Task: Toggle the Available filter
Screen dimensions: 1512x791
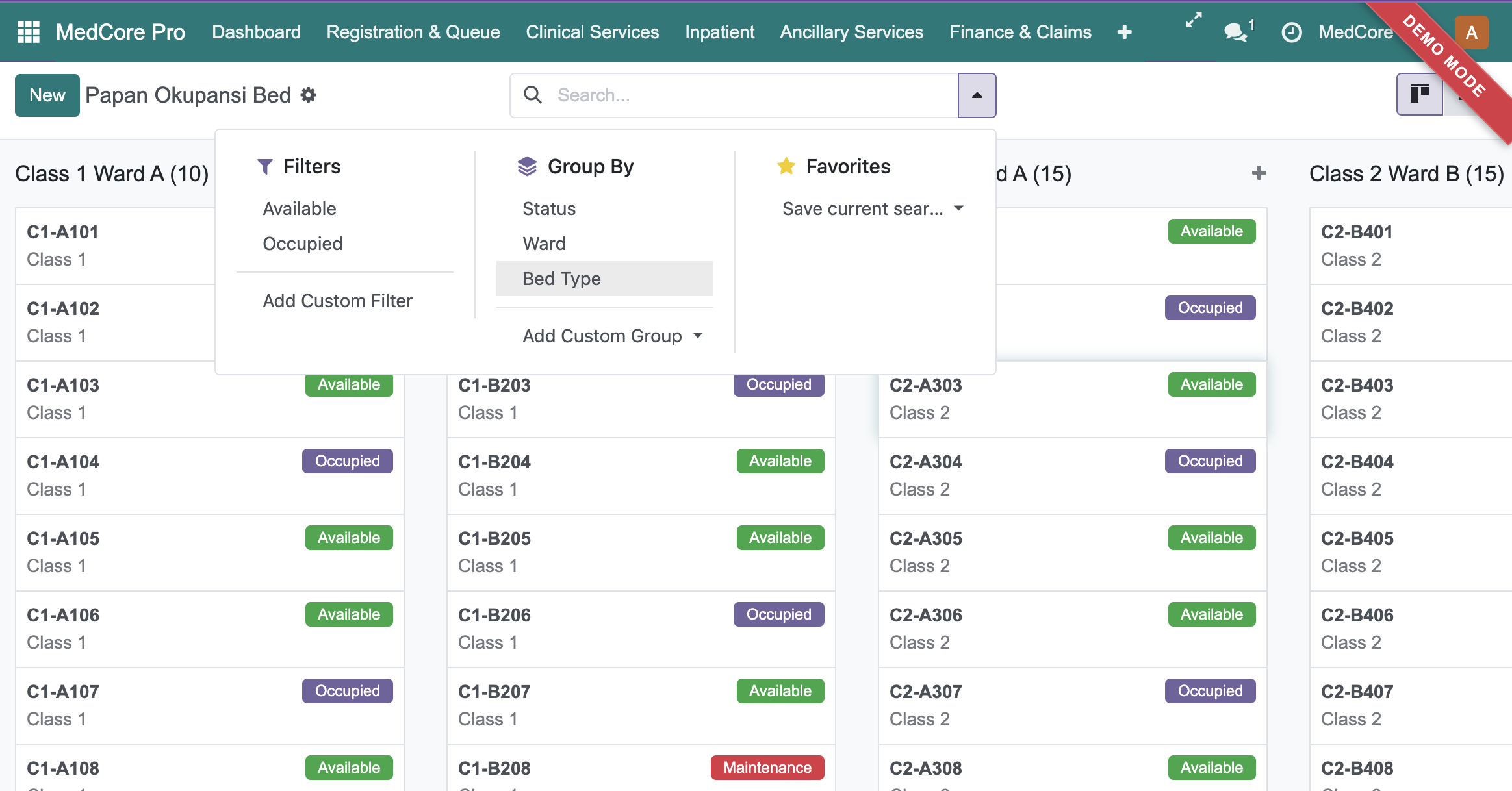Action: tap(300, 208)
